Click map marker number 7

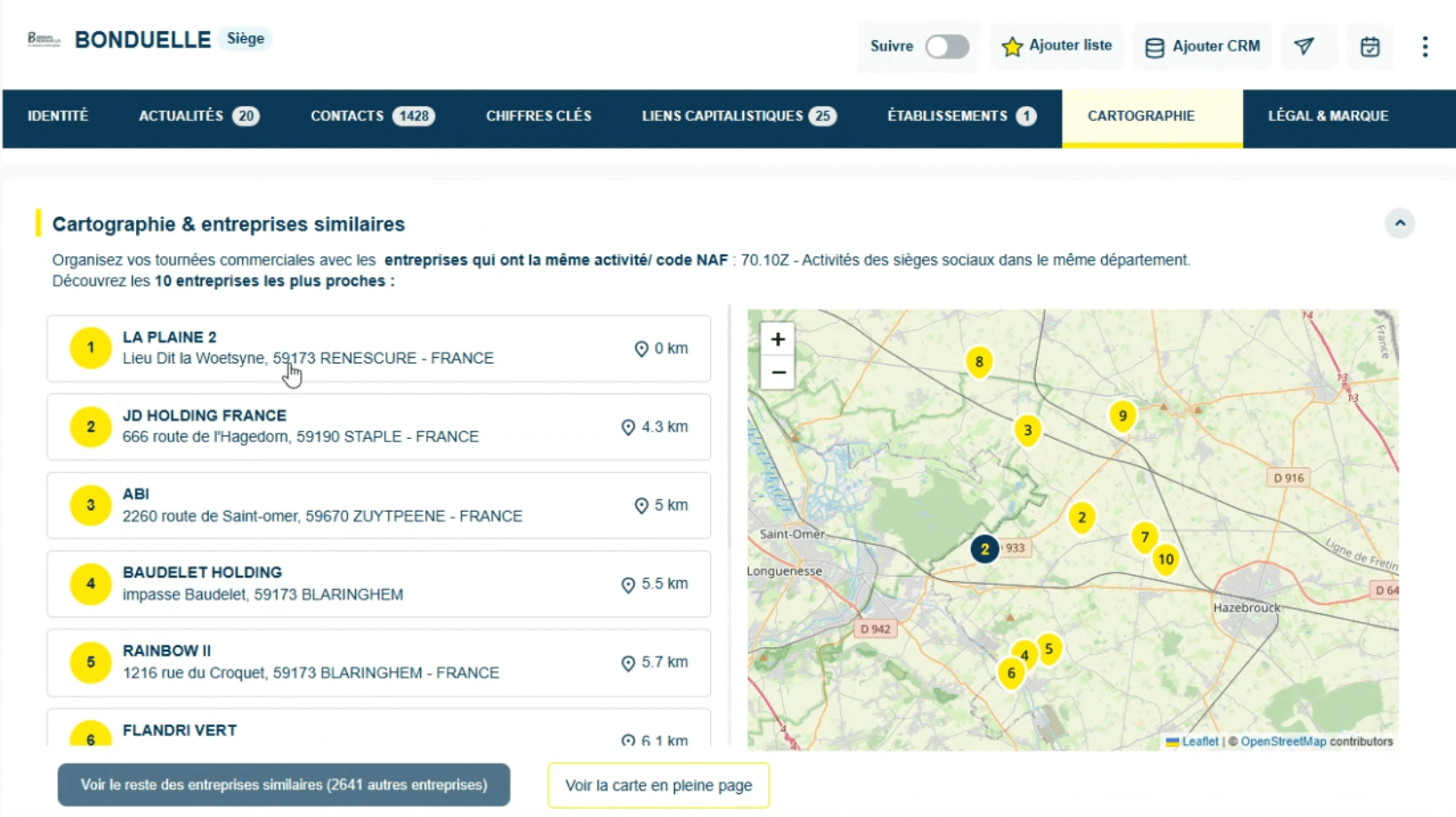coord(1145,537)
